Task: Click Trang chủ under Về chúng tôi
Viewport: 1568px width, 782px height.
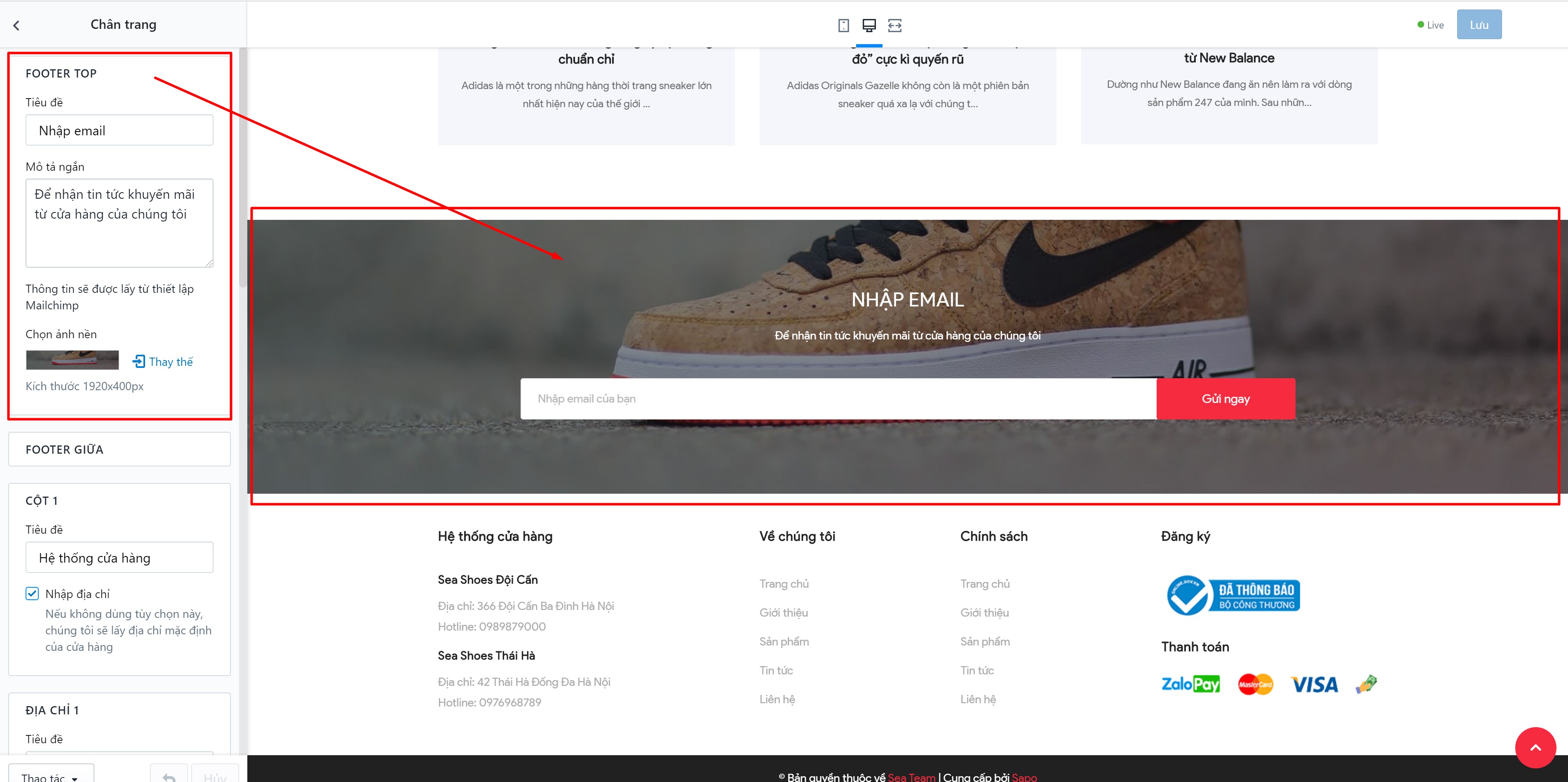Action: 784,584
